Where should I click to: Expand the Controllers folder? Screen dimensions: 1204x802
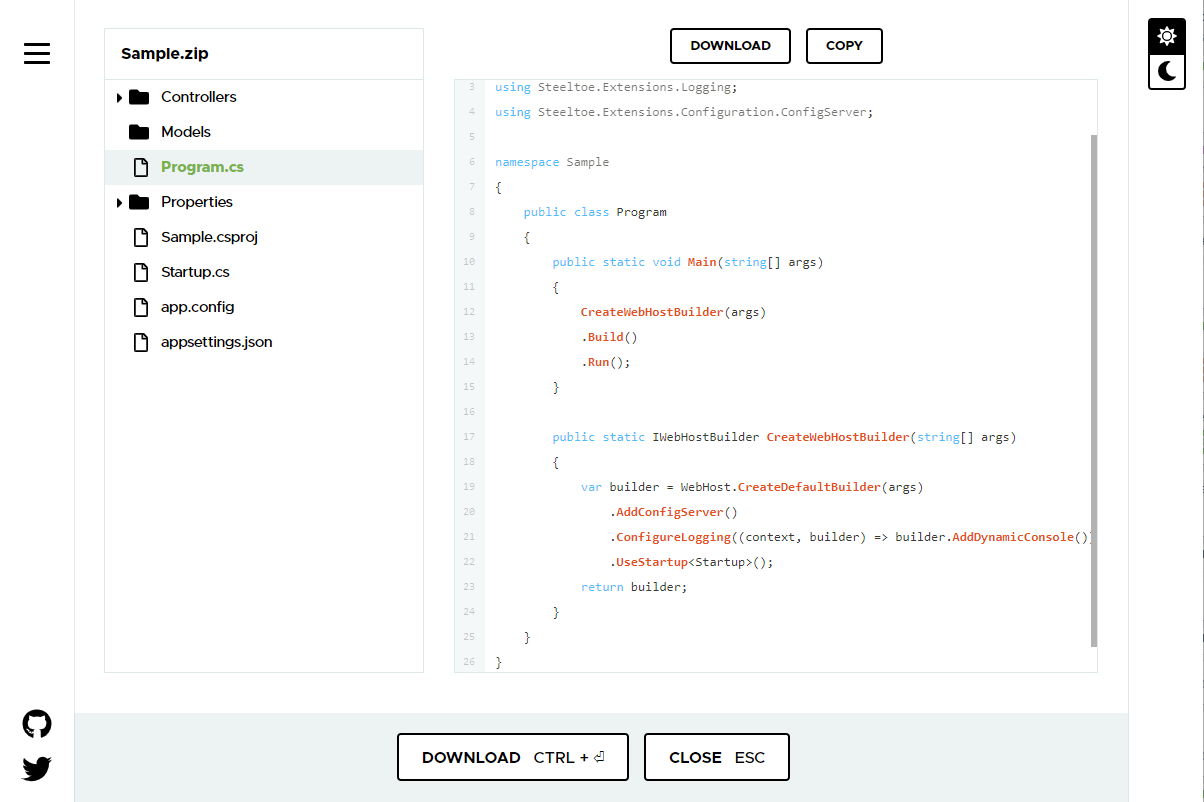click(119, 96)
